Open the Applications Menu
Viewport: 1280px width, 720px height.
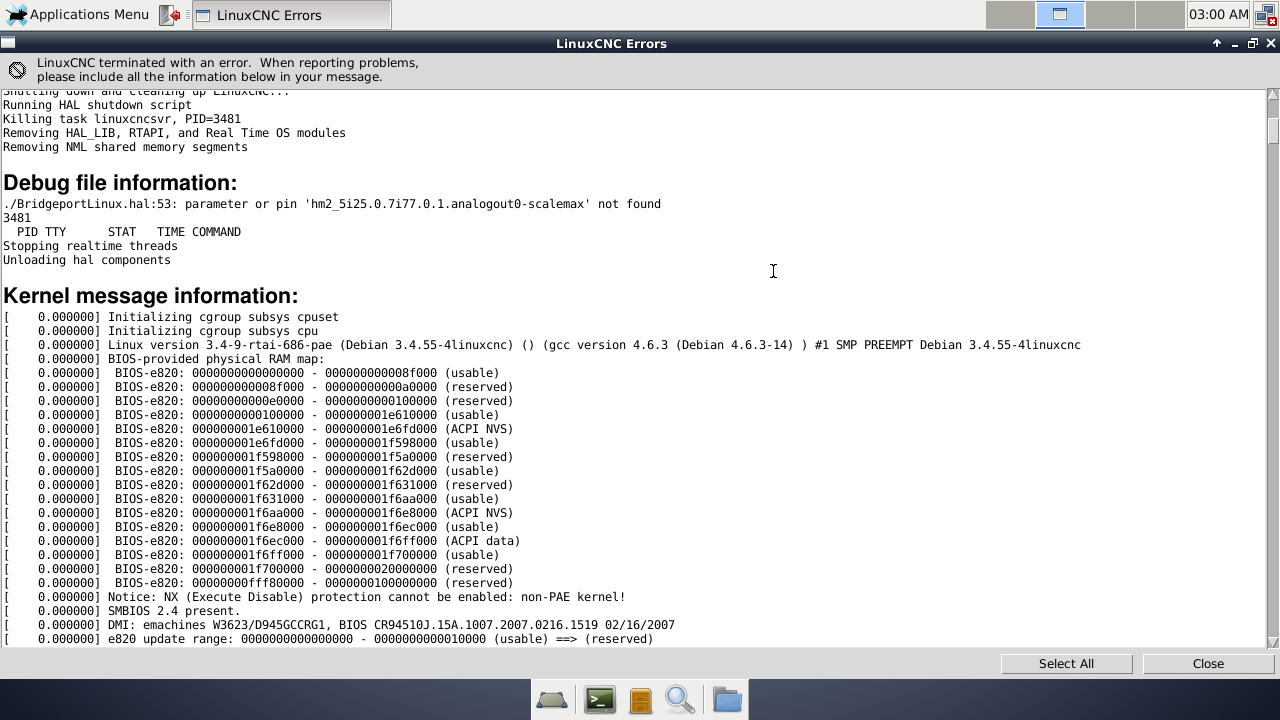coord(77,15)
